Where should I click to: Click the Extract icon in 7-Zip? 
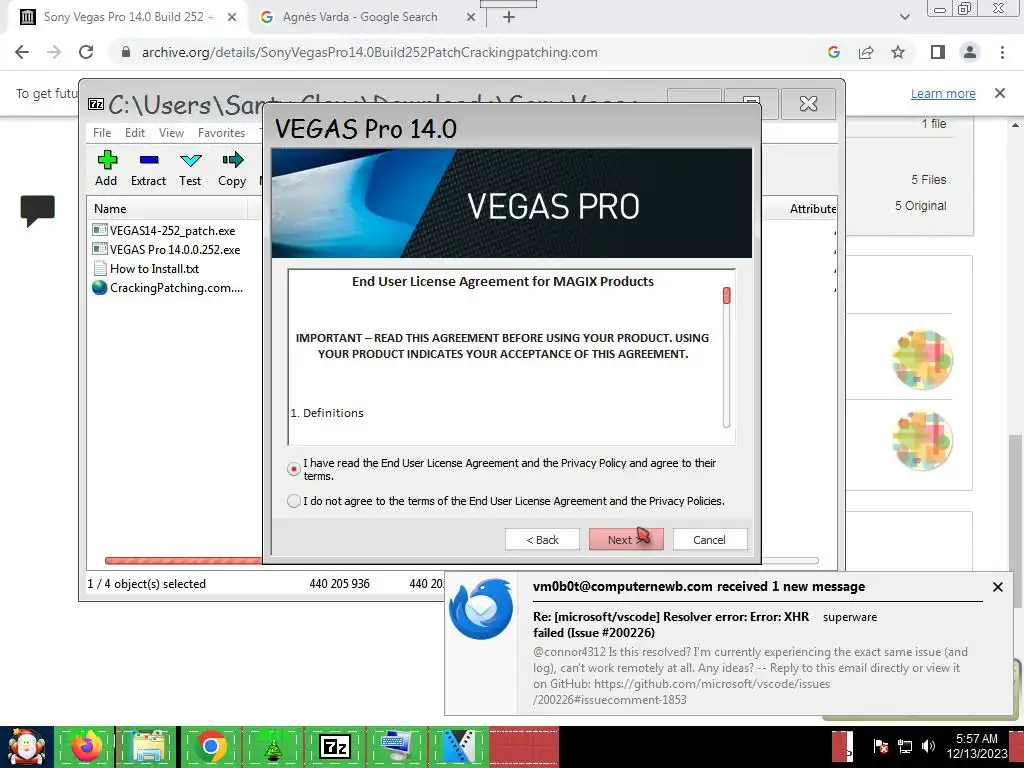pos(148,168)
